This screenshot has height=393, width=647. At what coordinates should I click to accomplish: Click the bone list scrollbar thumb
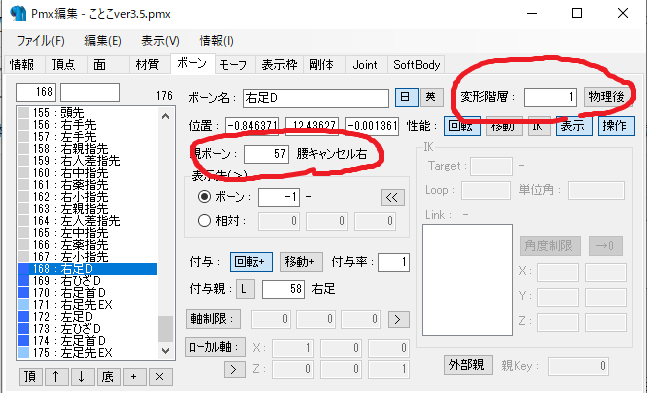coord(165,329)
